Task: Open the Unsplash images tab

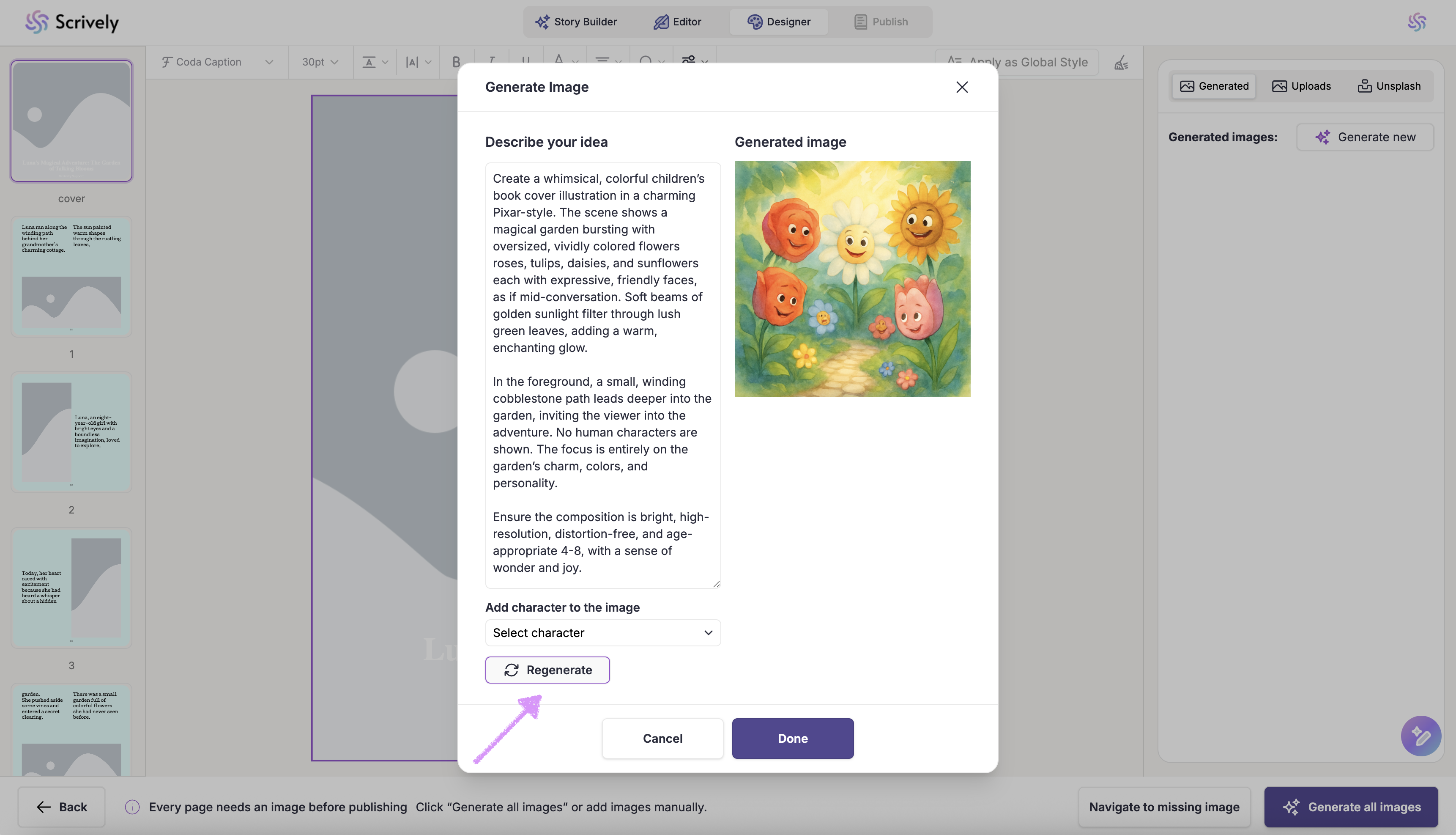Action: [1389, 86]
